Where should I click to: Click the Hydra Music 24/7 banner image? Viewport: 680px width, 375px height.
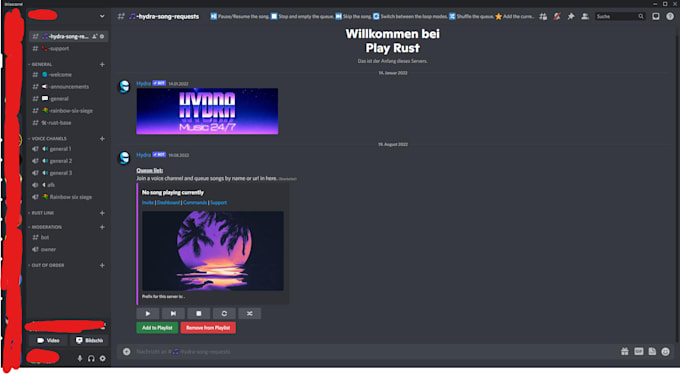coord(207,111)
